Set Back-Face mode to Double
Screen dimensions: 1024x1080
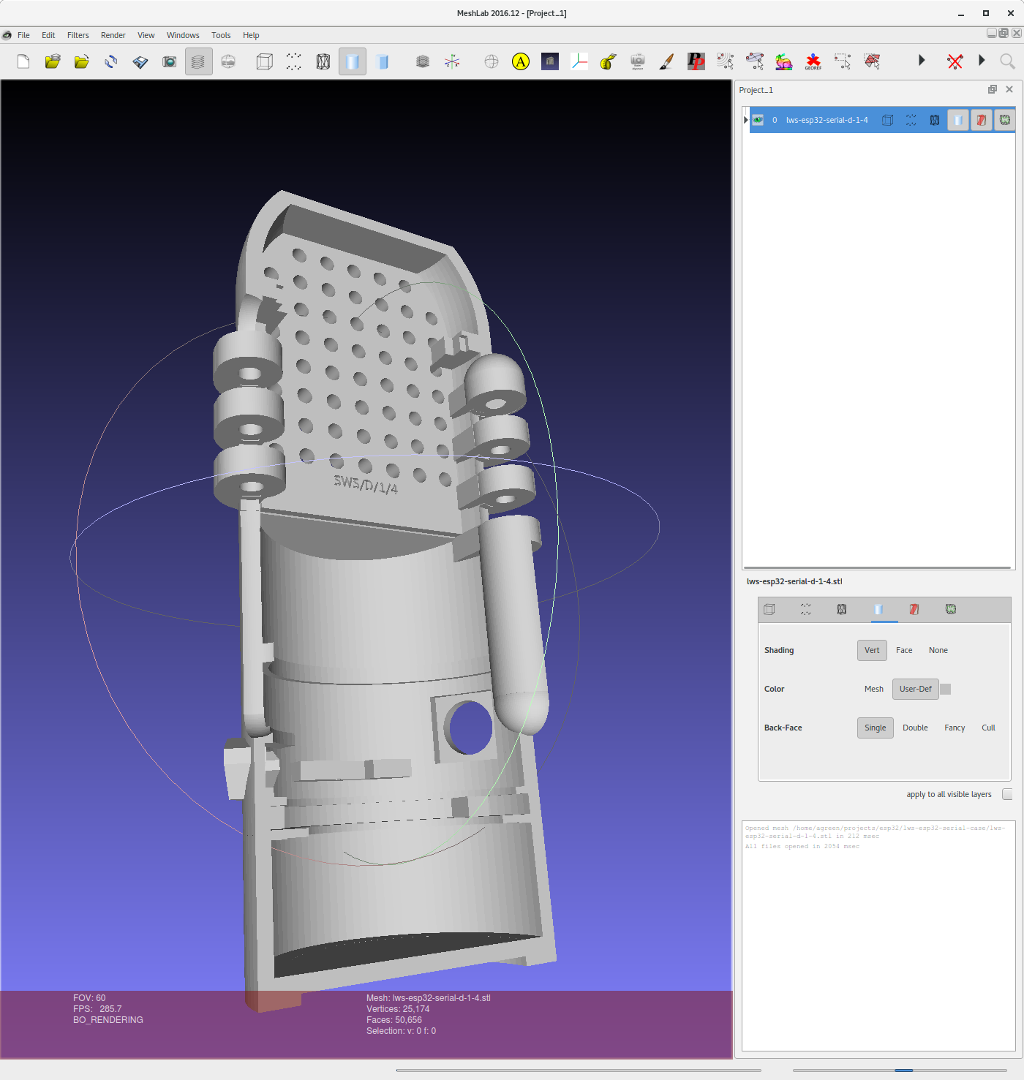click(x=915, y=728)
